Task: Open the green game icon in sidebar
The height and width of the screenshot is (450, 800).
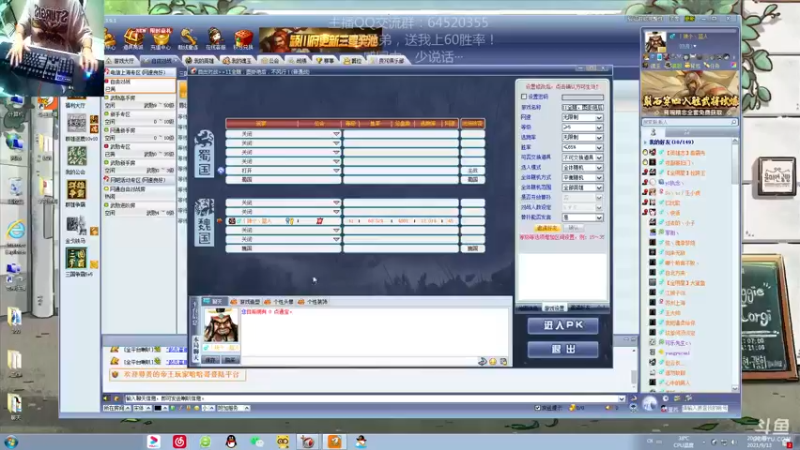Action: pos(77,157)
